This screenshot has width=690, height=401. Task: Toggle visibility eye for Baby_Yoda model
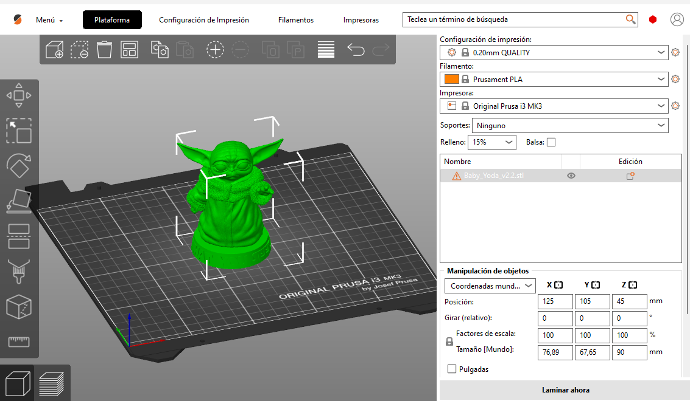[571, 175]
